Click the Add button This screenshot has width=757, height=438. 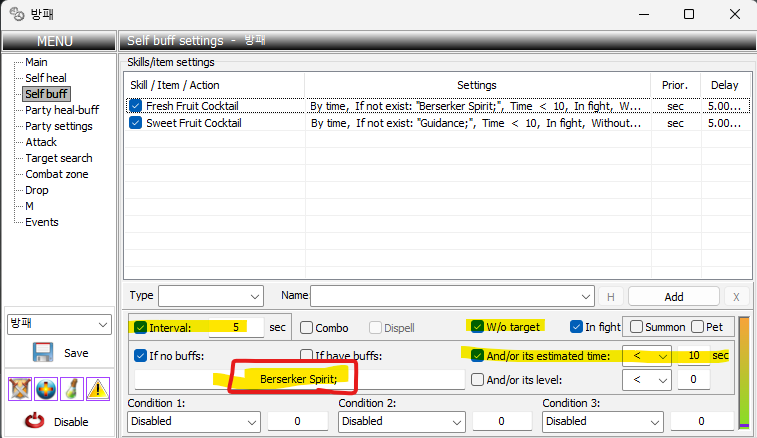click(x=673, y=297)
